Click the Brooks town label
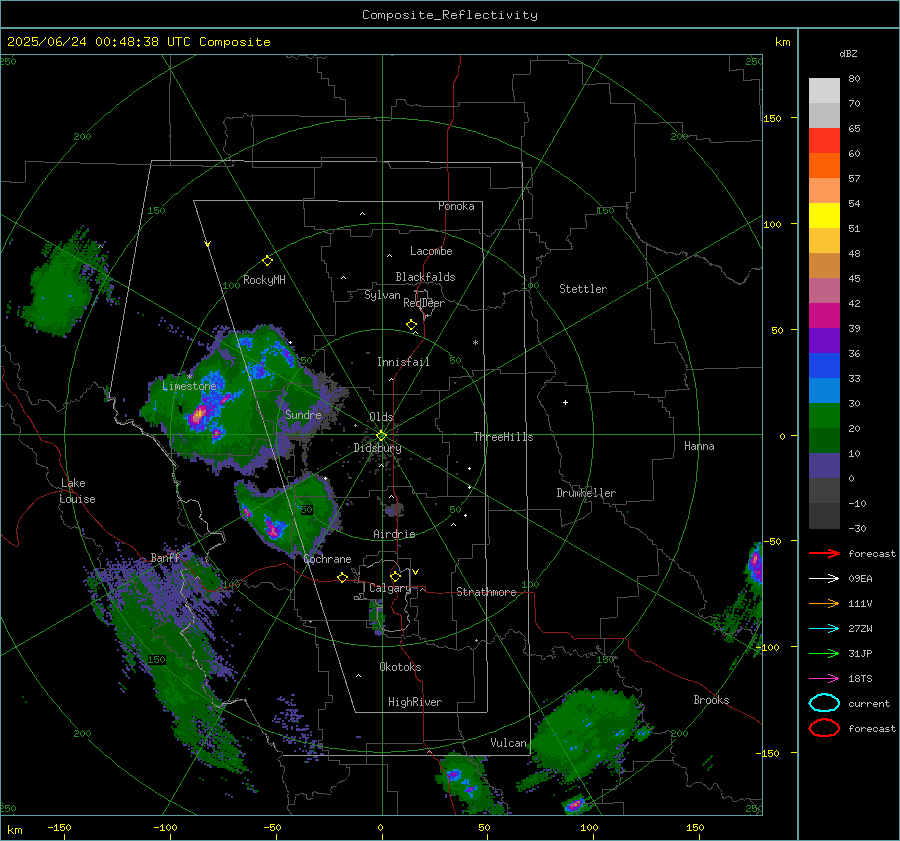Screen dimensions: 900x841 (711, 700)
